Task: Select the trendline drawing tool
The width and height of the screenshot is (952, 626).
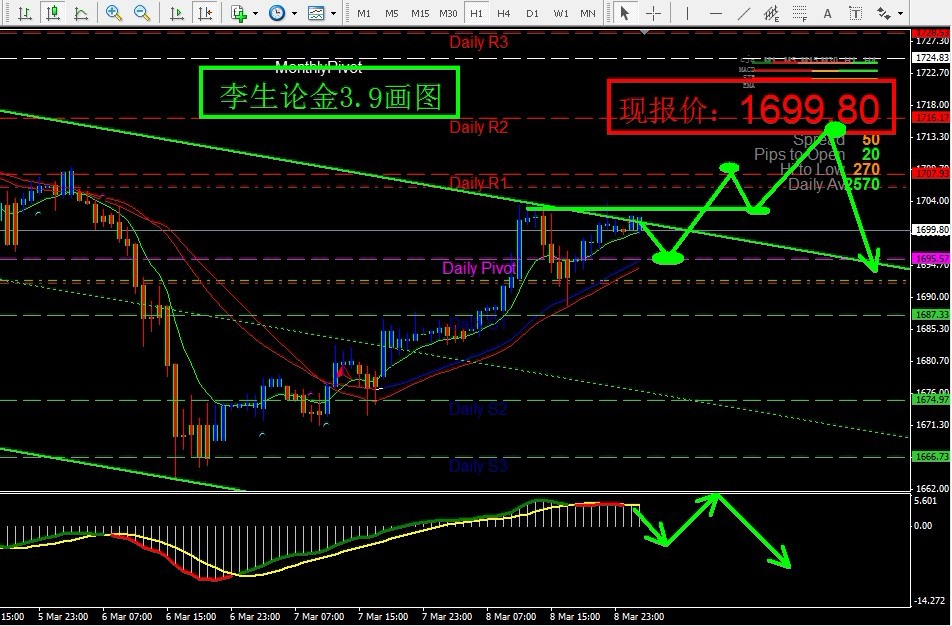Action: coord(743,13)
